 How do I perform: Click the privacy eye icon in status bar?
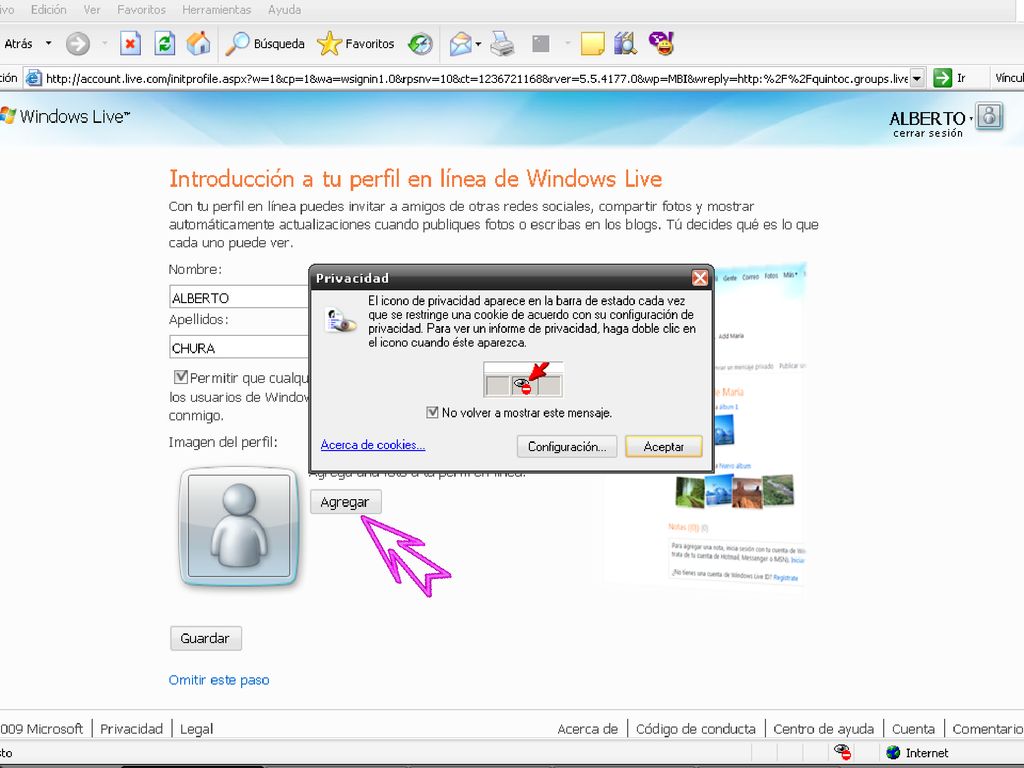click(x=842, y=752)
